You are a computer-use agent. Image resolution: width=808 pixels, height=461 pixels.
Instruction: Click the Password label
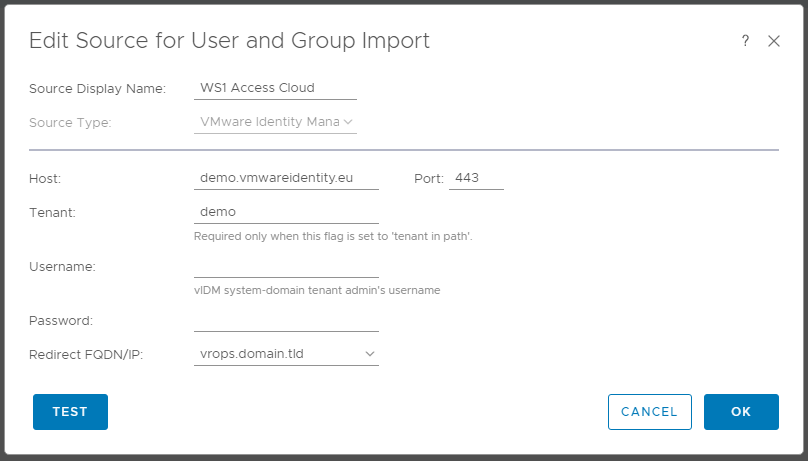click(x=61, y=321)
